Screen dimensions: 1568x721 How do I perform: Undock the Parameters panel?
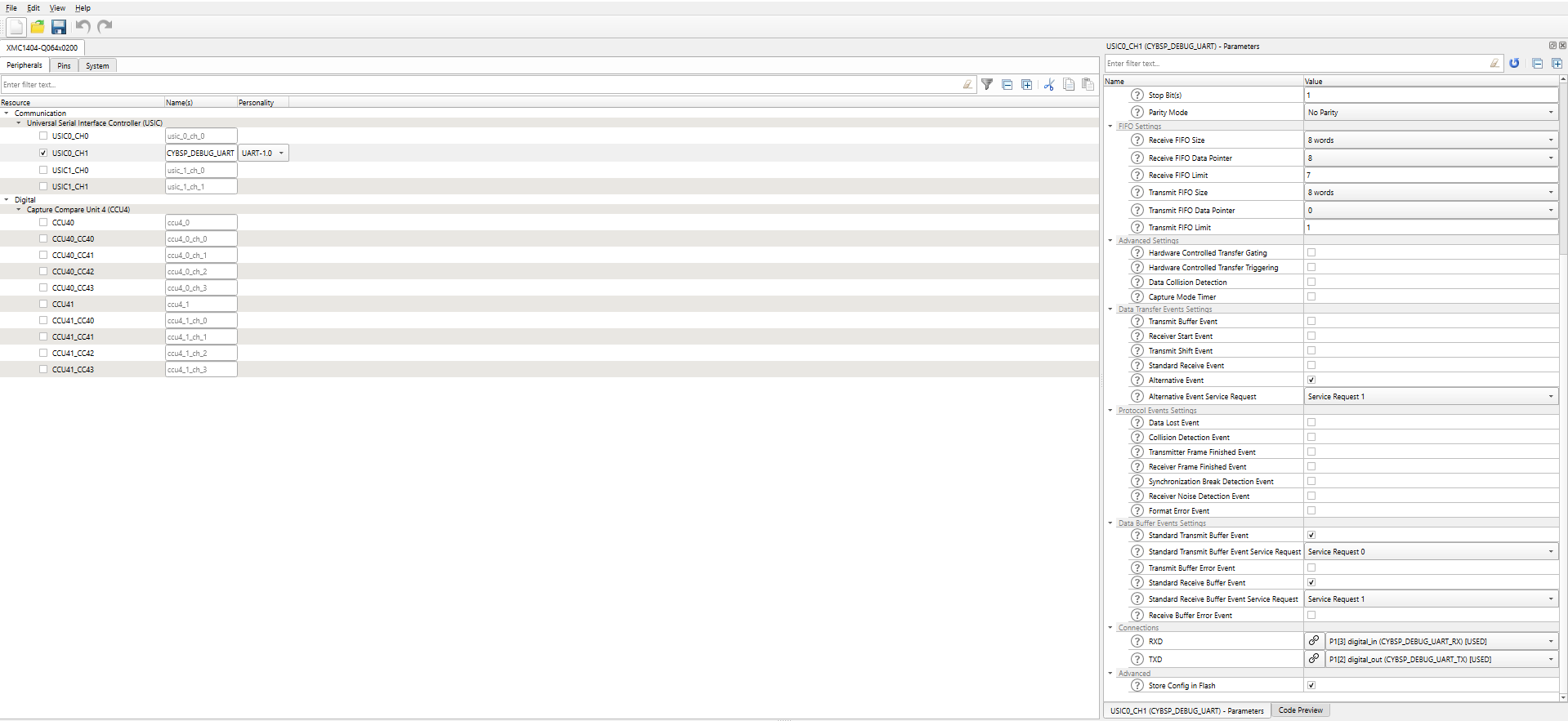(1552, 46)
